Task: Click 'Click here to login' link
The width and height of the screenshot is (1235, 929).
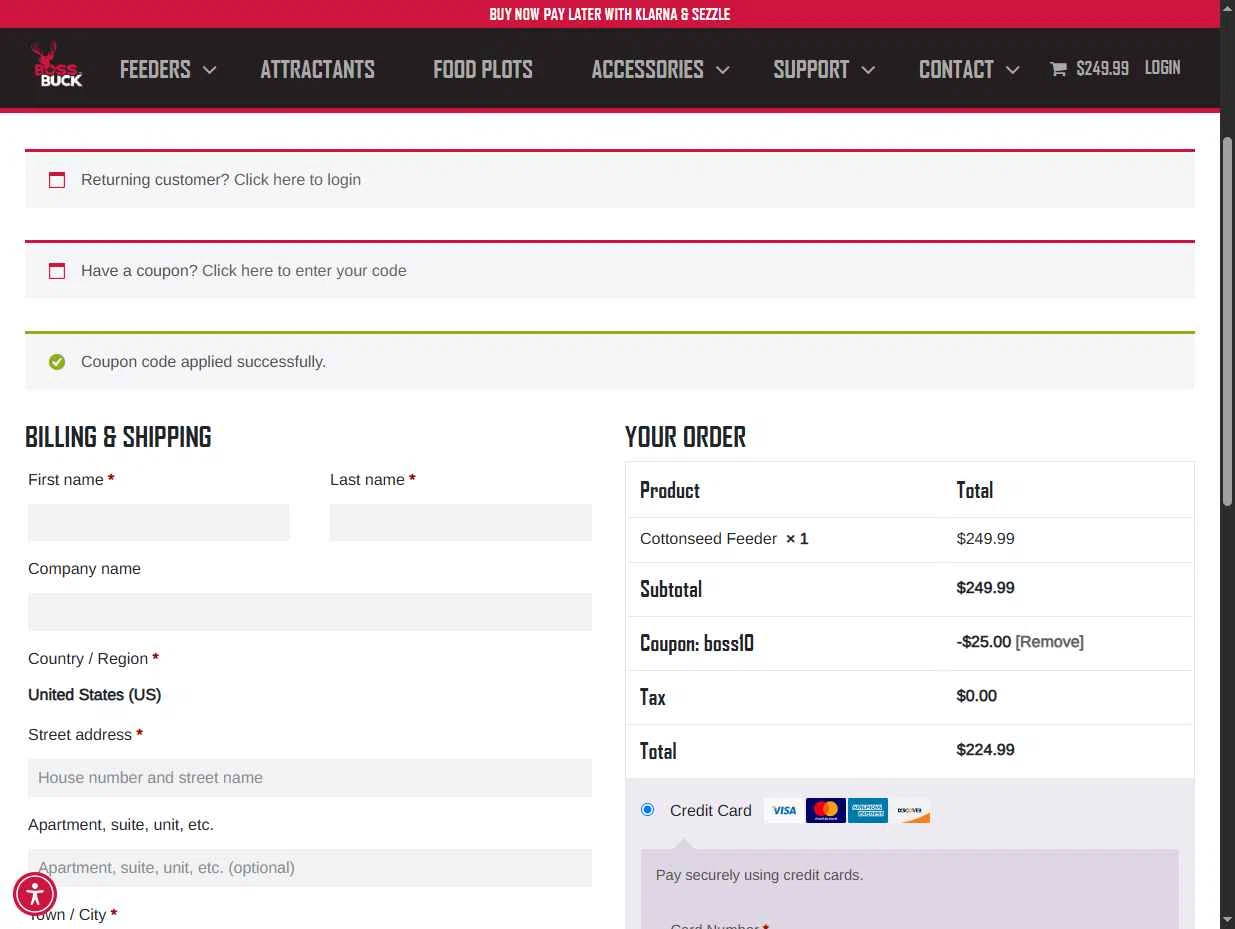Action: click(297, 180)
